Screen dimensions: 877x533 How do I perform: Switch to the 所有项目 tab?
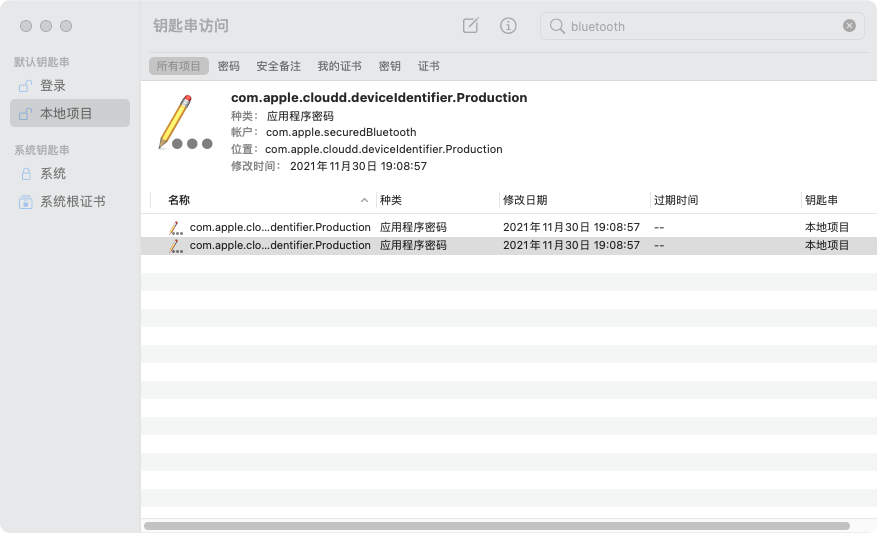(178, 66)
